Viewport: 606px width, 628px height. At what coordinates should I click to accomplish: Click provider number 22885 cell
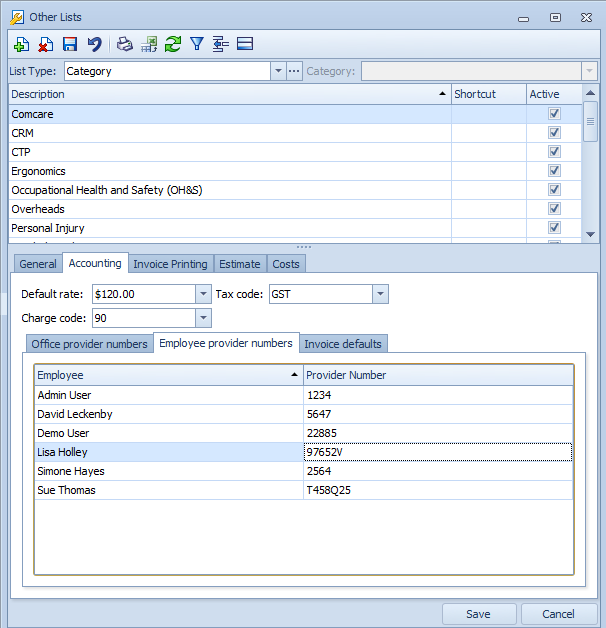coord(438,433)
